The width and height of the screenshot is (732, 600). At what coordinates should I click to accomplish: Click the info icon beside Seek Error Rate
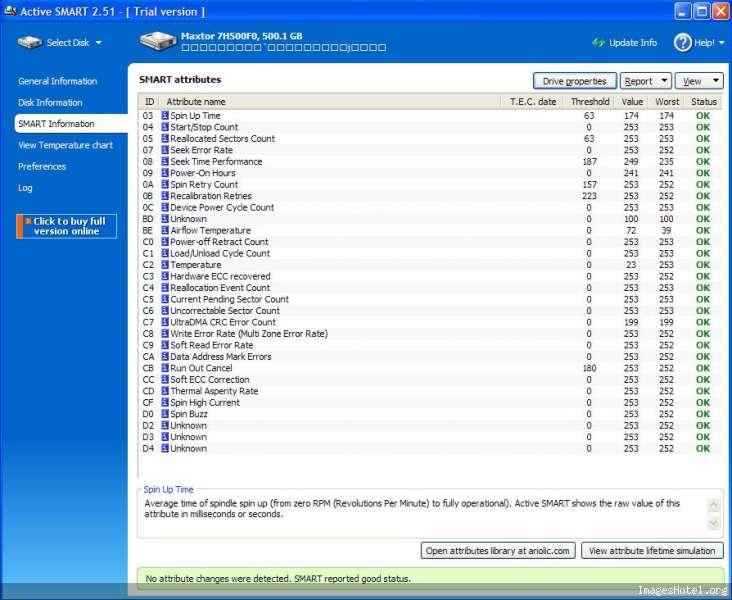[165, 150]
